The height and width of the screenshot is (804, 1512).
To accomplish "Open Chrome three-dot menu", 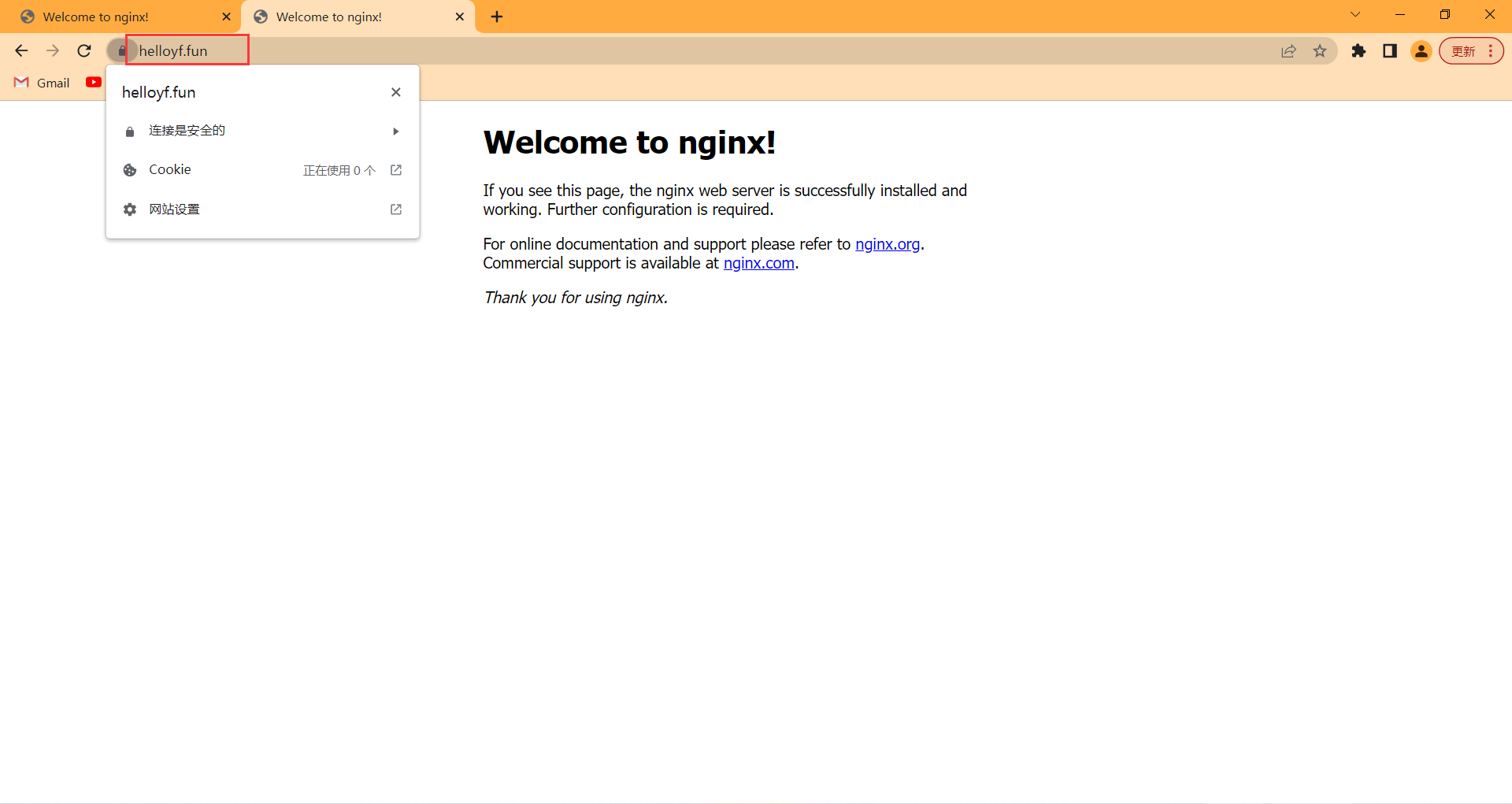I will pyautogui.click(x=1491, y=51).
